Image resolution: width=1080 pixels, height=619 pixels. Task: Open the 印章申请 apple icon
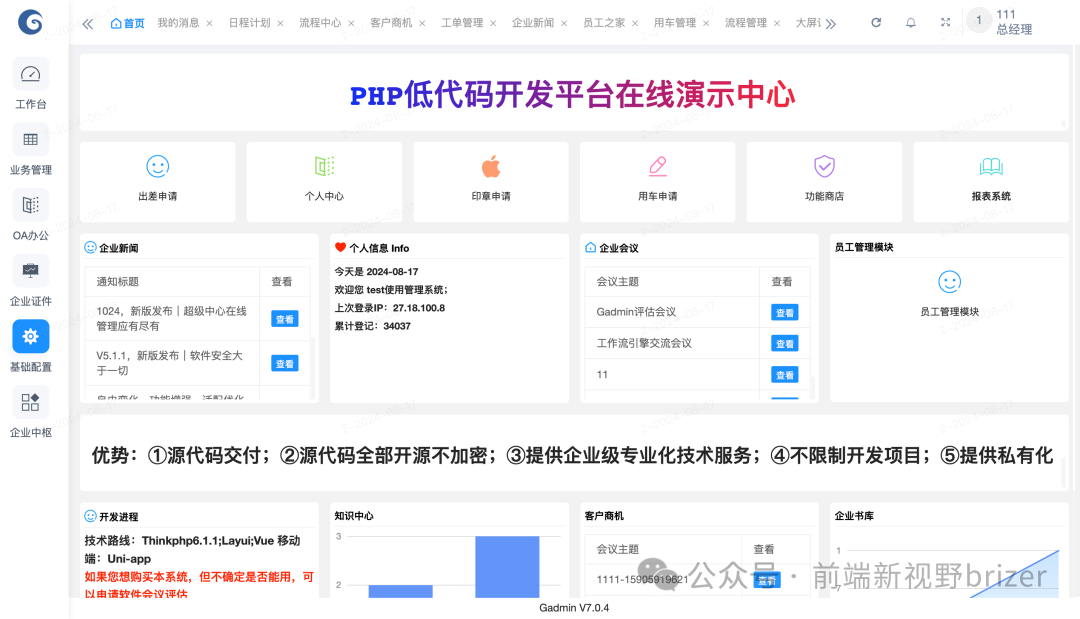pos(490,165)
